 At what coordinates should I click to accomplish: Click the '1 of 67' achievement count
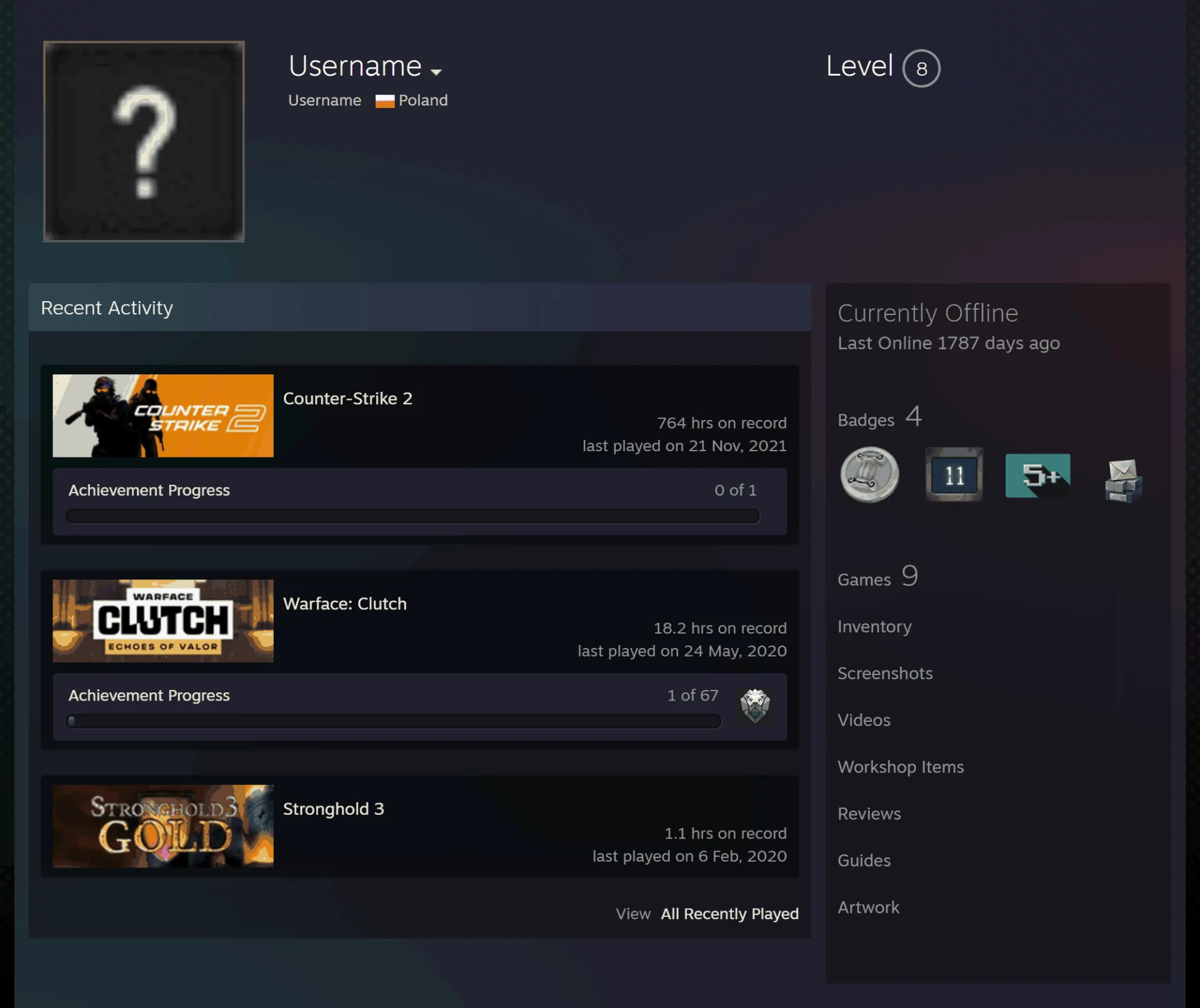(692, 696)
